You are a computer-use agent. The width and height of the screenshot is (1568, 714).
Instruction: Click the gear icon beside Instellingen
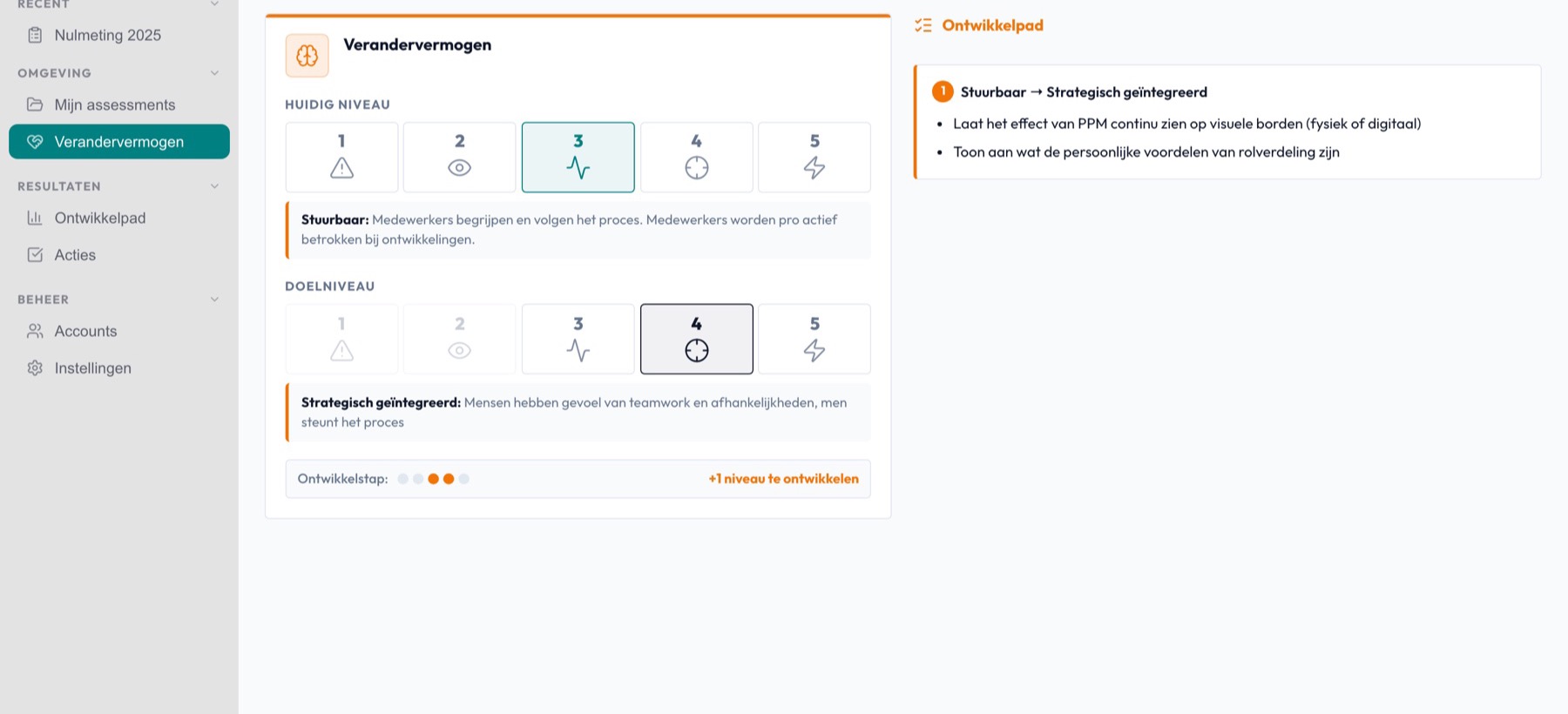35,368
